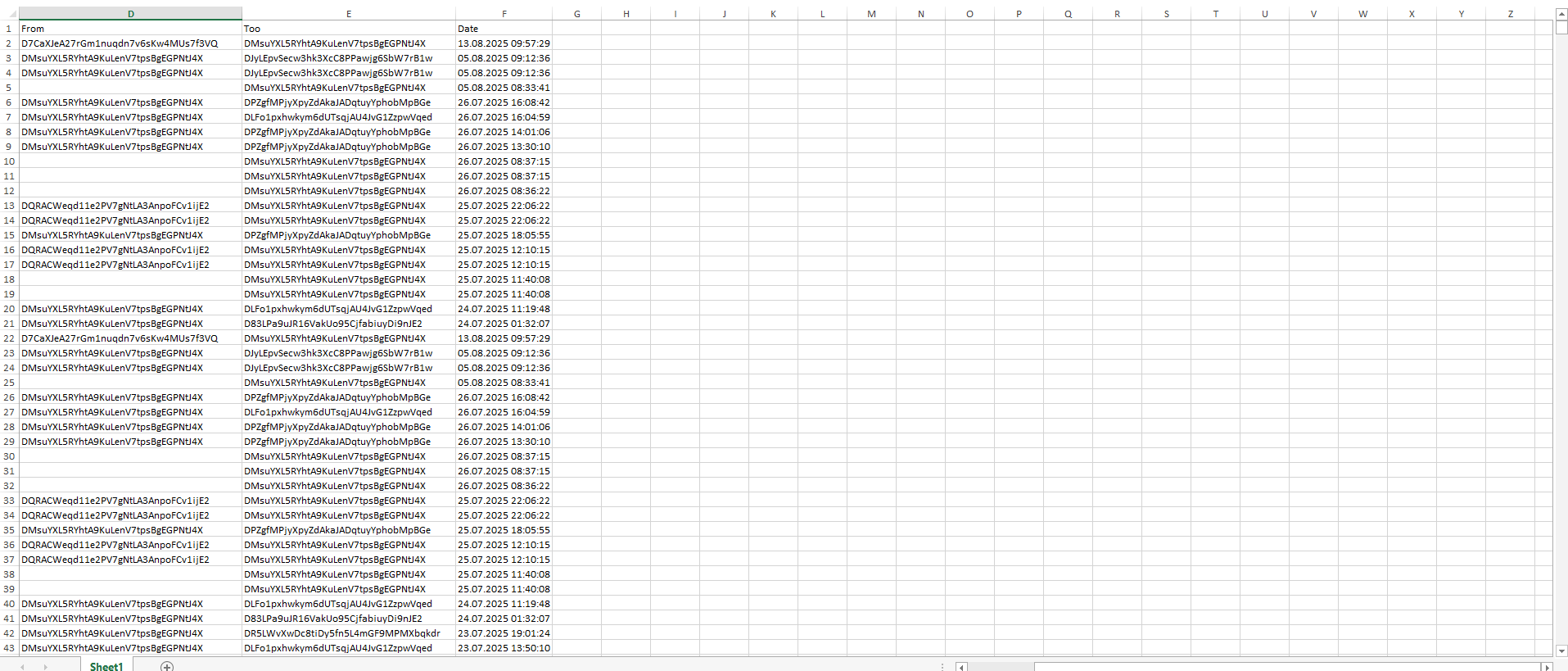Image resolution: width=1568 pixels, height=671 pixels.
Task: Click the vertical scrollbar thumb
Action: 1561,26
